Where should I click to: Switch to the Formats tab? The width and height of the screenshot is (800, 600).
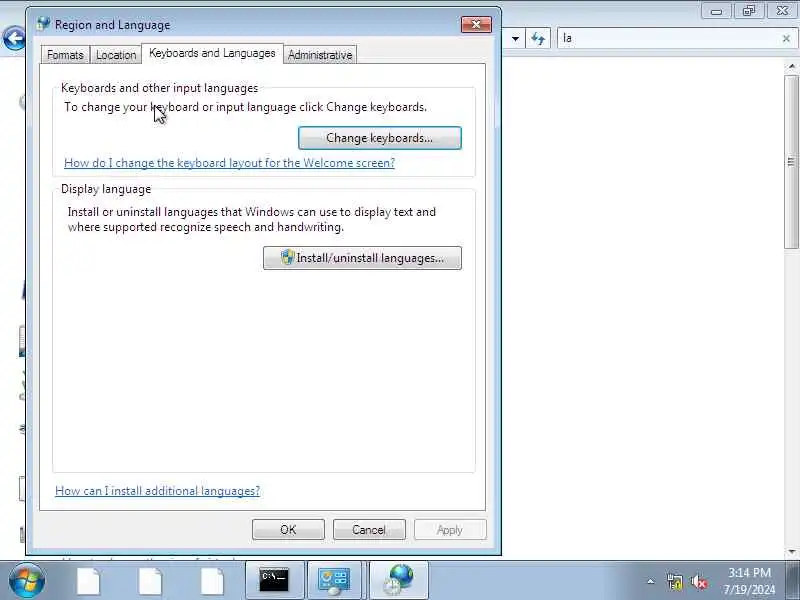pos(65,55)
